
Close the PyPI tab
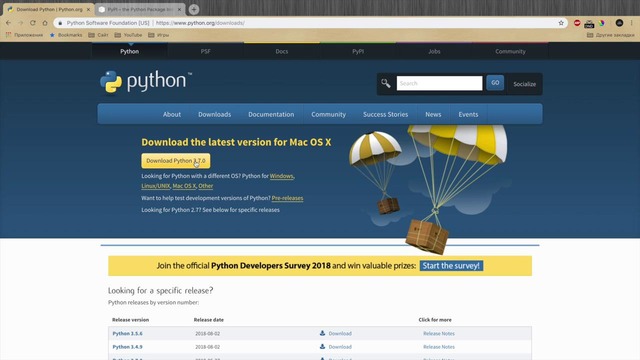coord(179,9)
